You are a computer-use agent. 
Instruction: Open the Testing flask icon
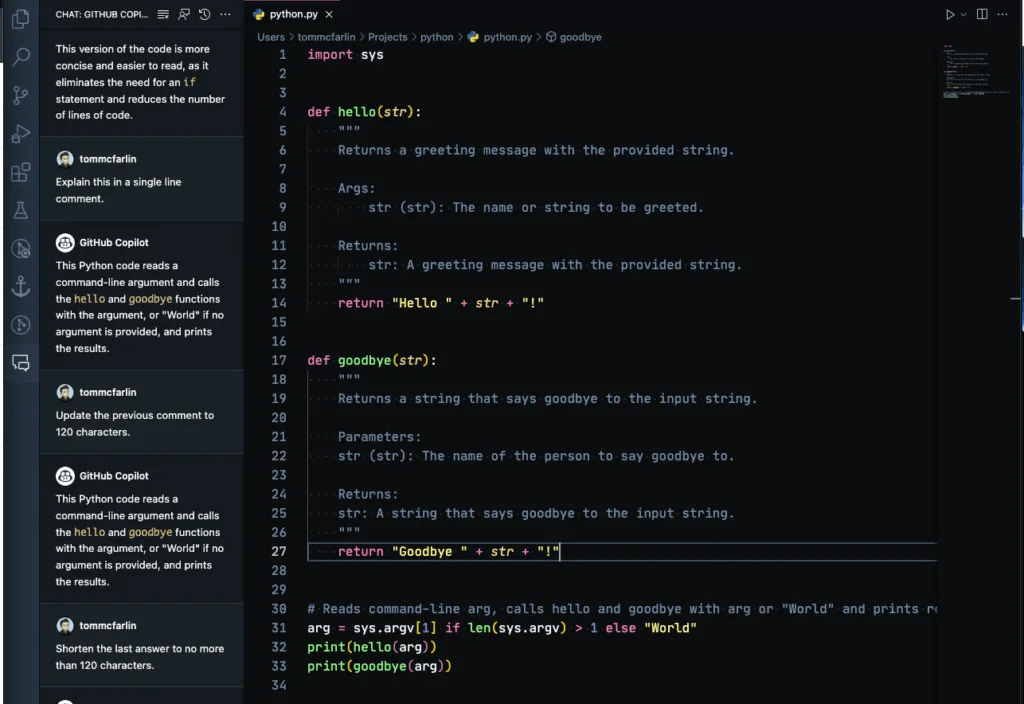pyautogui.click(x=20, y=210)
